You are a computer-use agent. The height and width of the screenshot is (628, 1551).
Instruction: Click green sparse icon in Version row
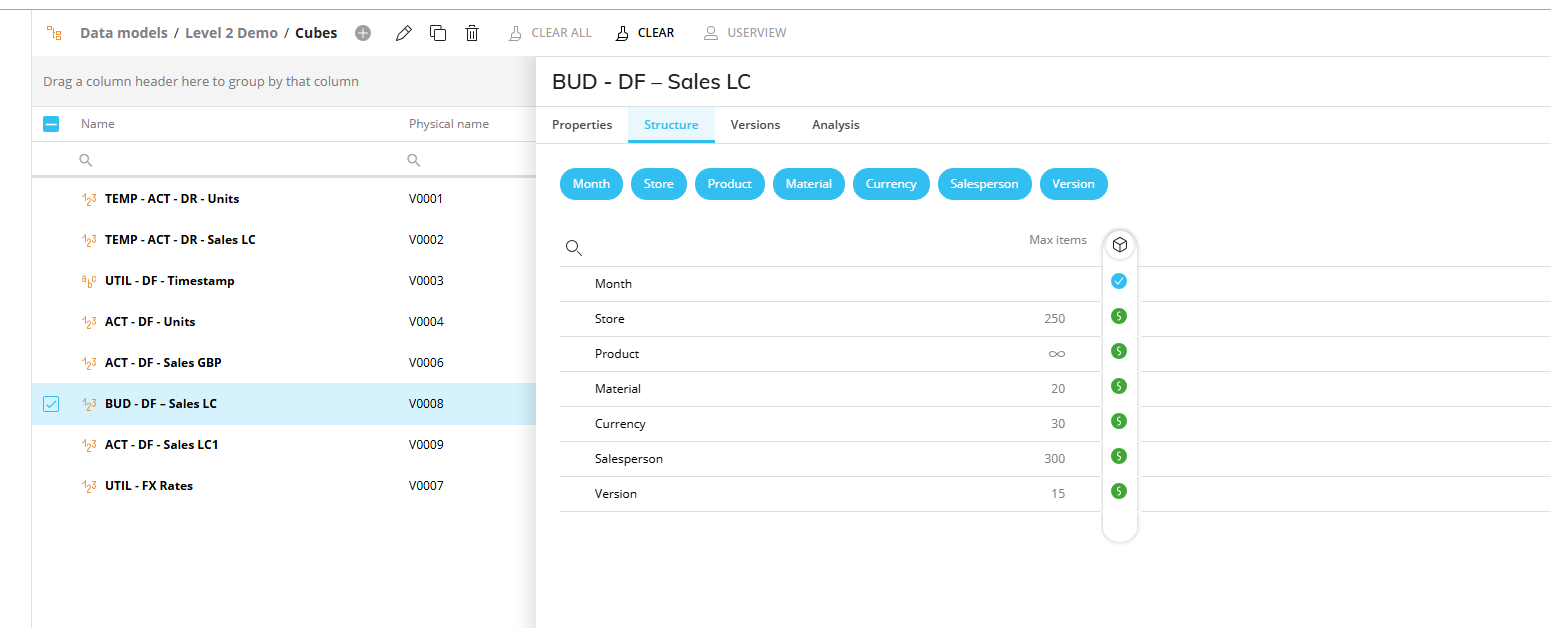coord(1119,491)
